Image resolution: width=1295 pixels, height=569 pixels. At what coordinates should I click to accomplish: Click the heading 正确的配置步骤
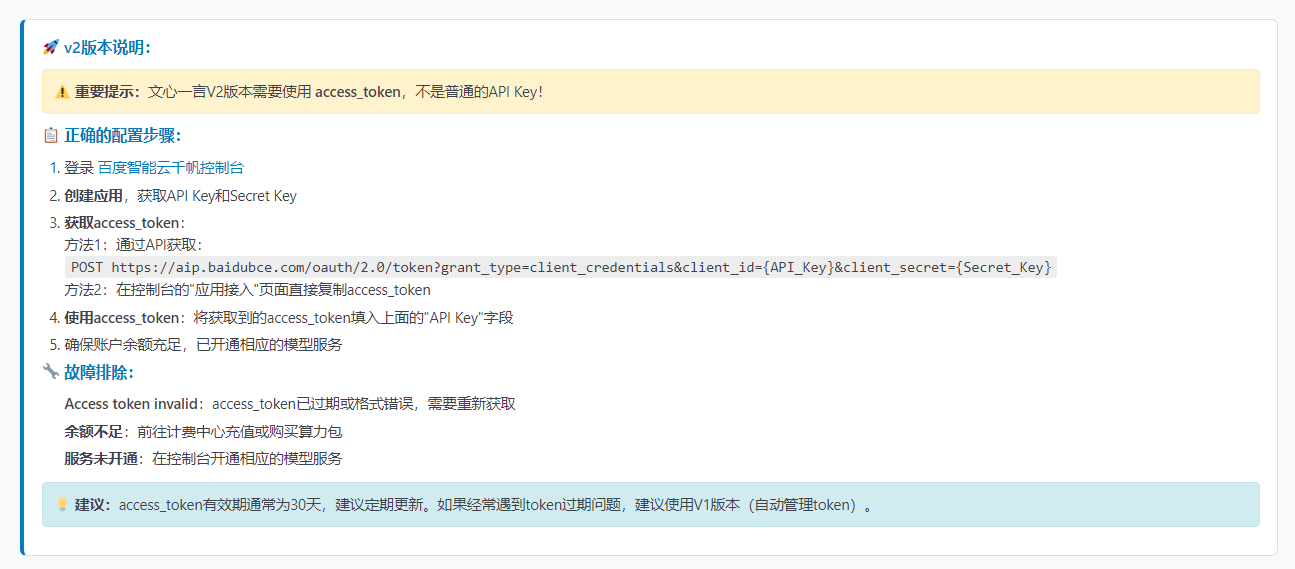pyautogui.click(x=123, y=135)
